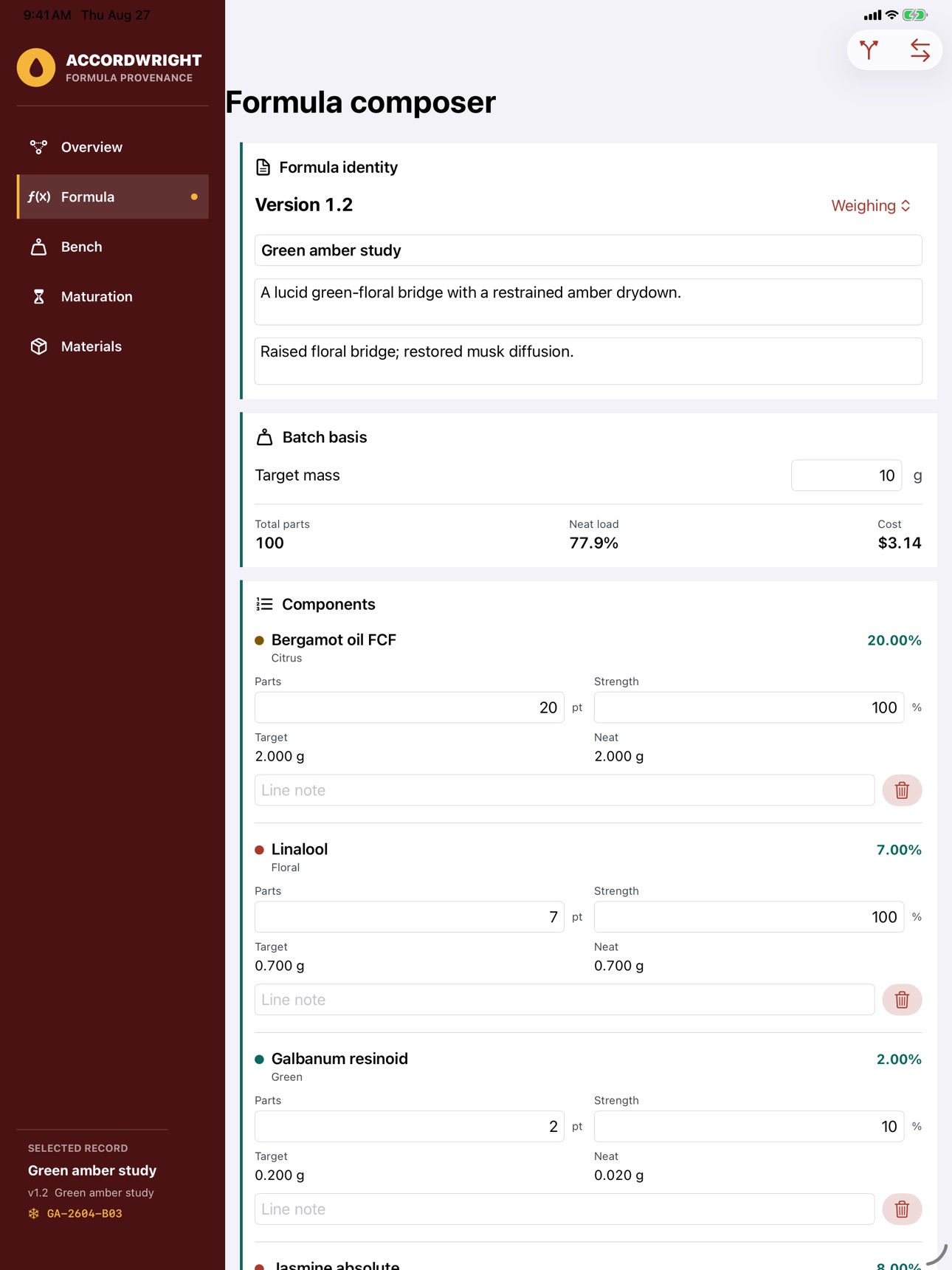
Task: Delete the Bergamot oil FCF line
Action: tap(902, 790)
